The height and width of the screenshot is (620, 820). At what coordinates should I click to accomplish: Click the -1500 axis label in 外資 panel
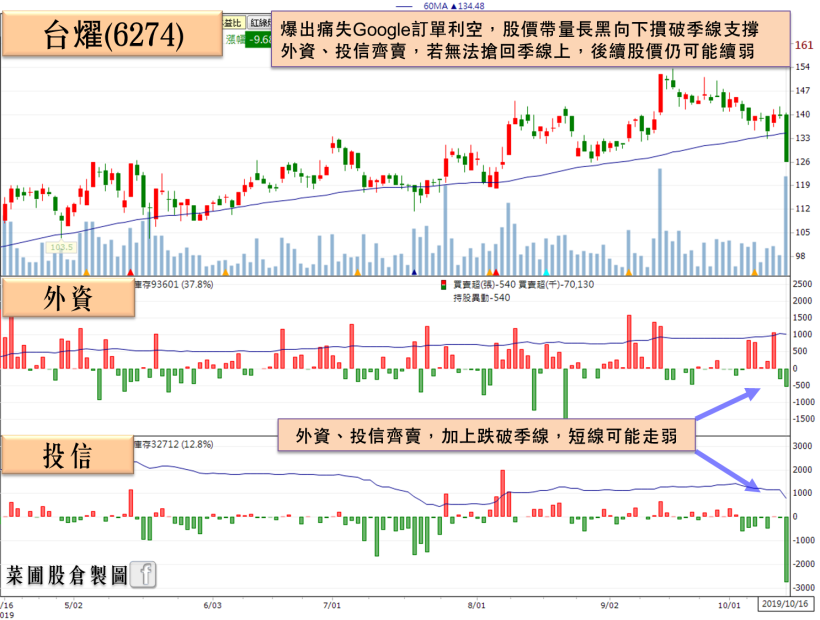(x=803, y=419)
